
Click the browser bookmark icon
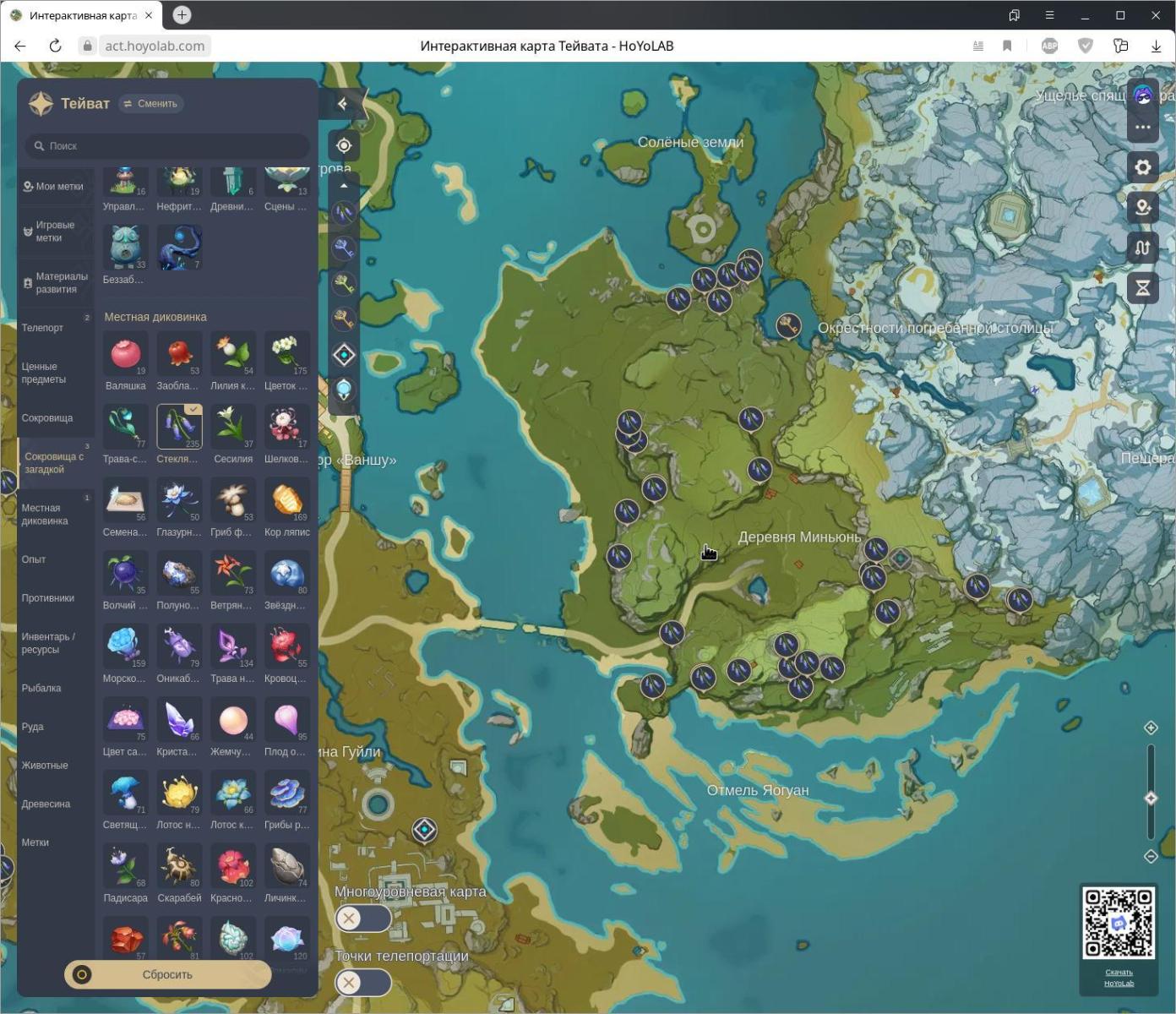pos(1007,46)
